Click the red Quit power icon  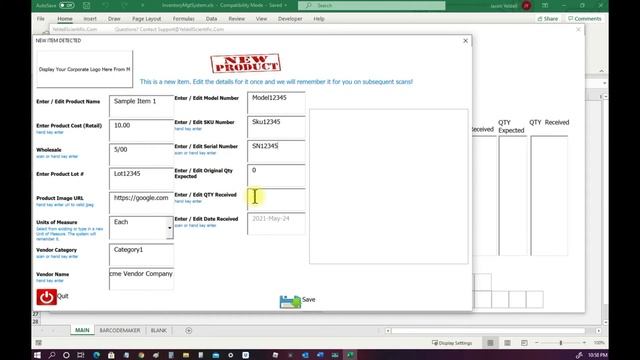47,297
